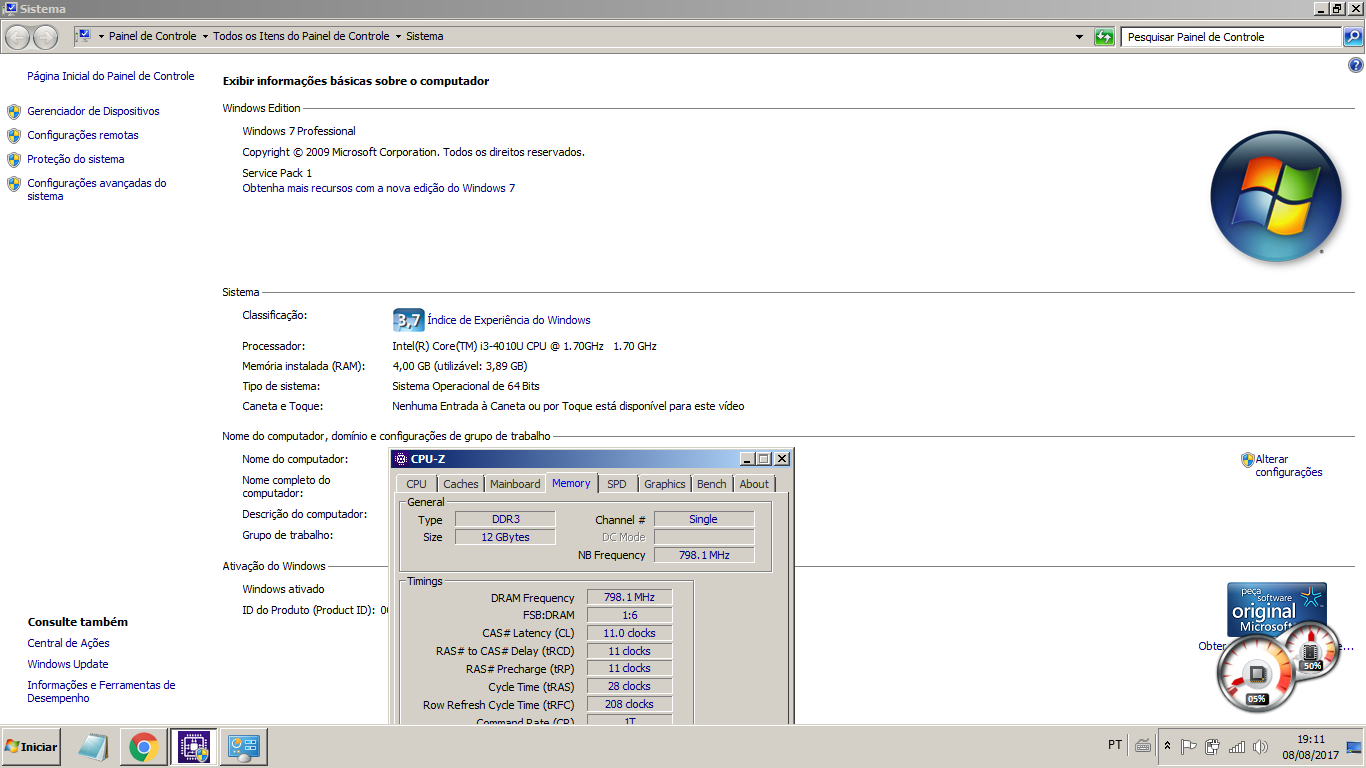This screenshot has height=768, width=1366.
Task: Expand dropdown after Todos os Itens breadcrumb
Action: 398,36
